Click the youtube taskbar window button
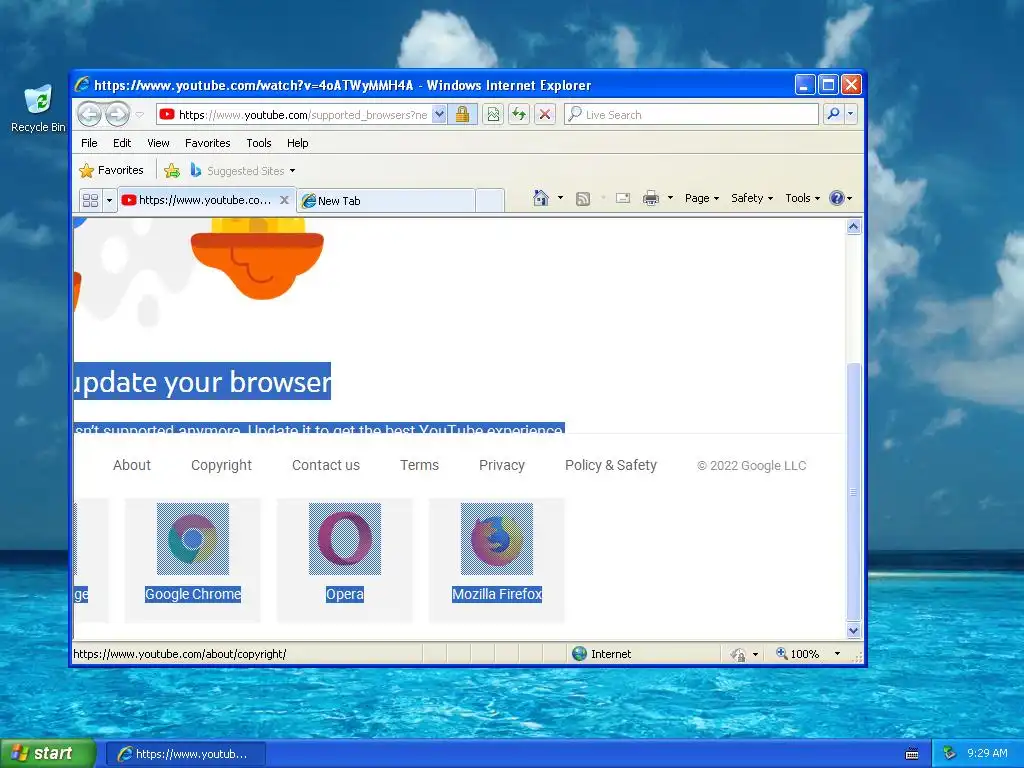Image resolution: width=1024 pixels, height=768 pixels. click(x=185, y=754)
